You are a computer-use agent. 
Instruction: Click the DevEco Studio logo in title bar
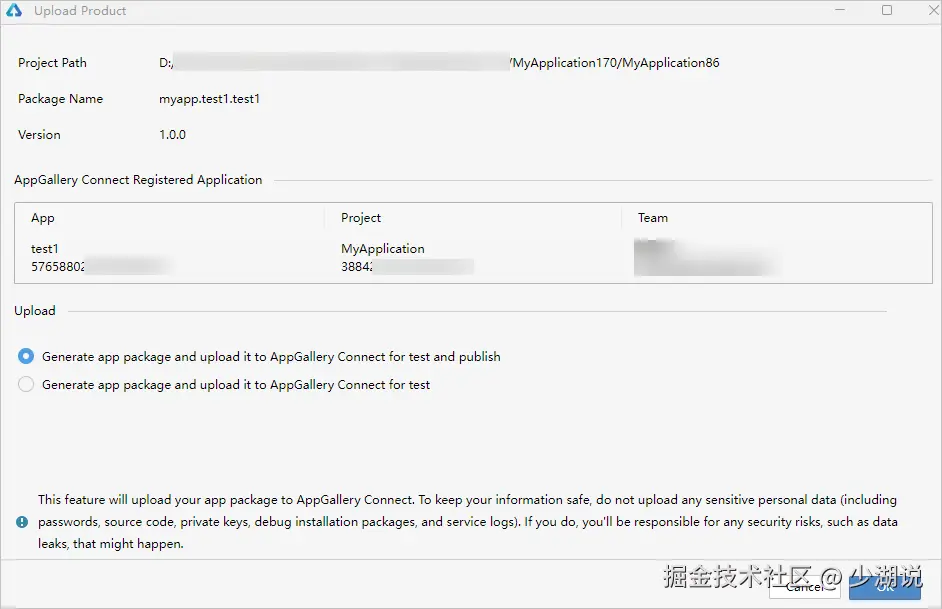pos(14,10)
